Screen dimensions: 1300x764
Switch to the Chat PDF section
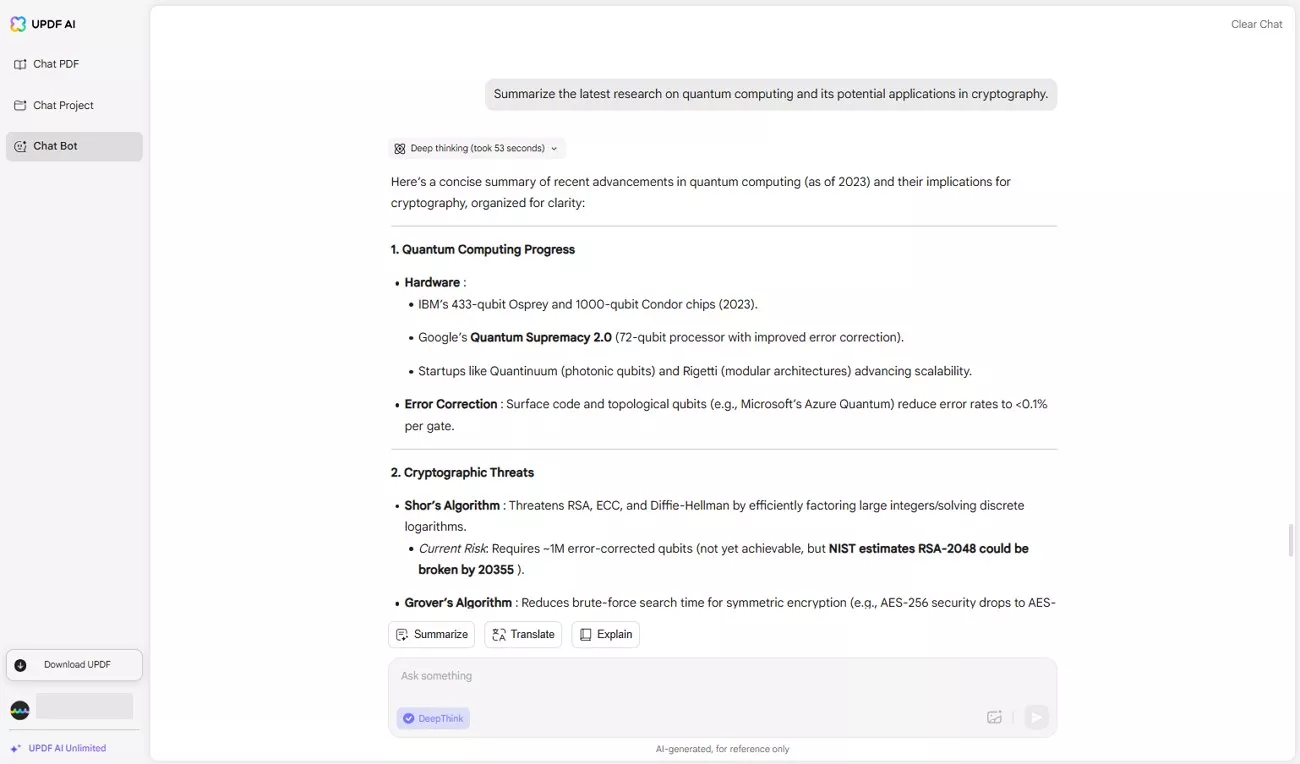[56, 64]
